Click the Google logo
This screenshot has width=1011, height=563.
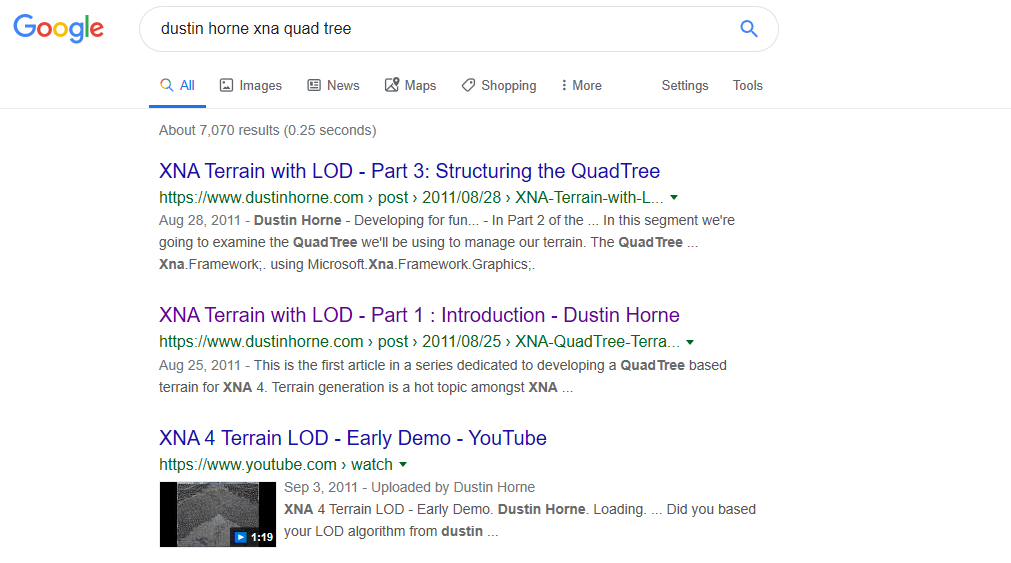coord(58,28)
